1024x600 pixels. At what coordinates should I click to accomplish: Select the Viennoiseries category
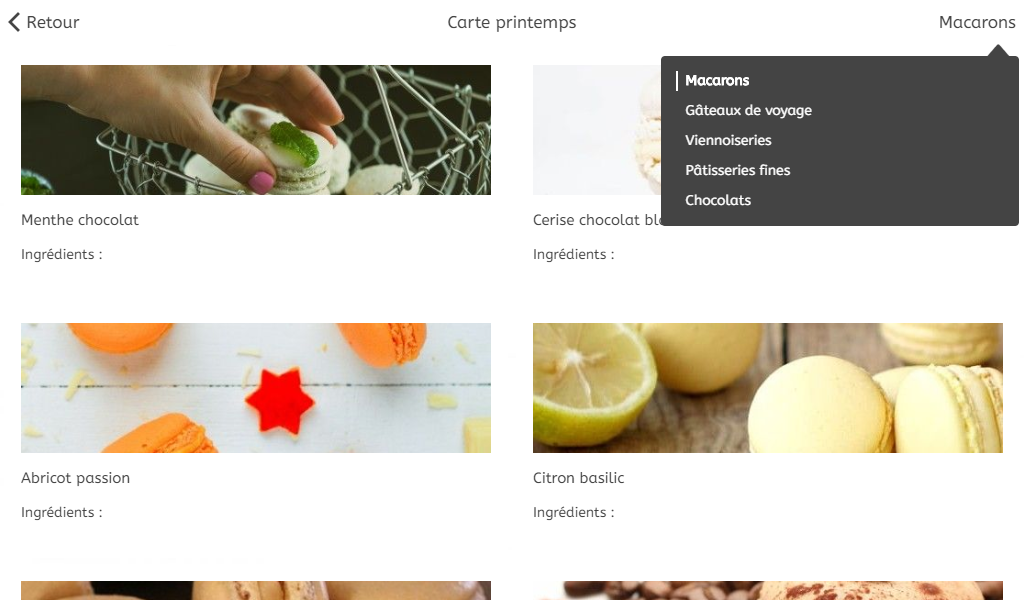pyautogui.click(x=728, y=140)
